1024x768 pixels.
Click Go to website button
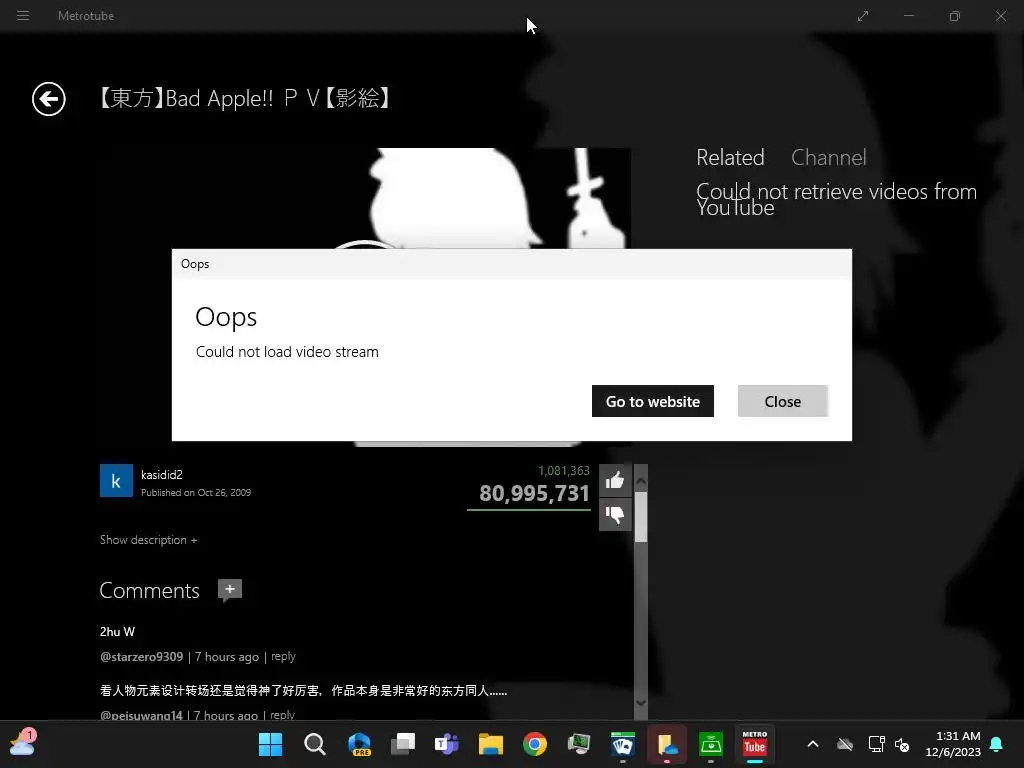point(652,401)
